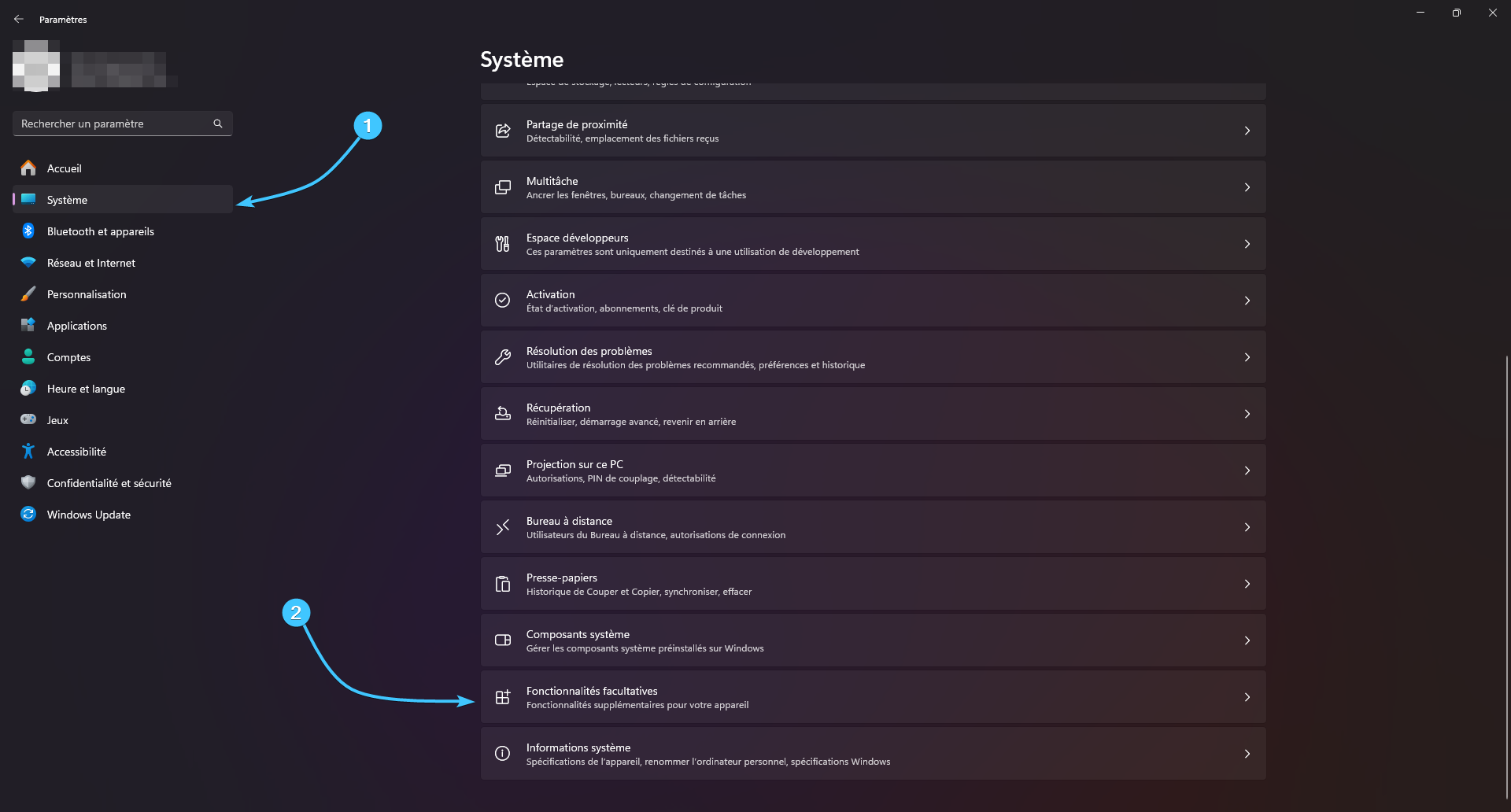Open Presse-papiers using its chevron
This screenshot has height=812, width=1511.
click(x=1247, y=584)
